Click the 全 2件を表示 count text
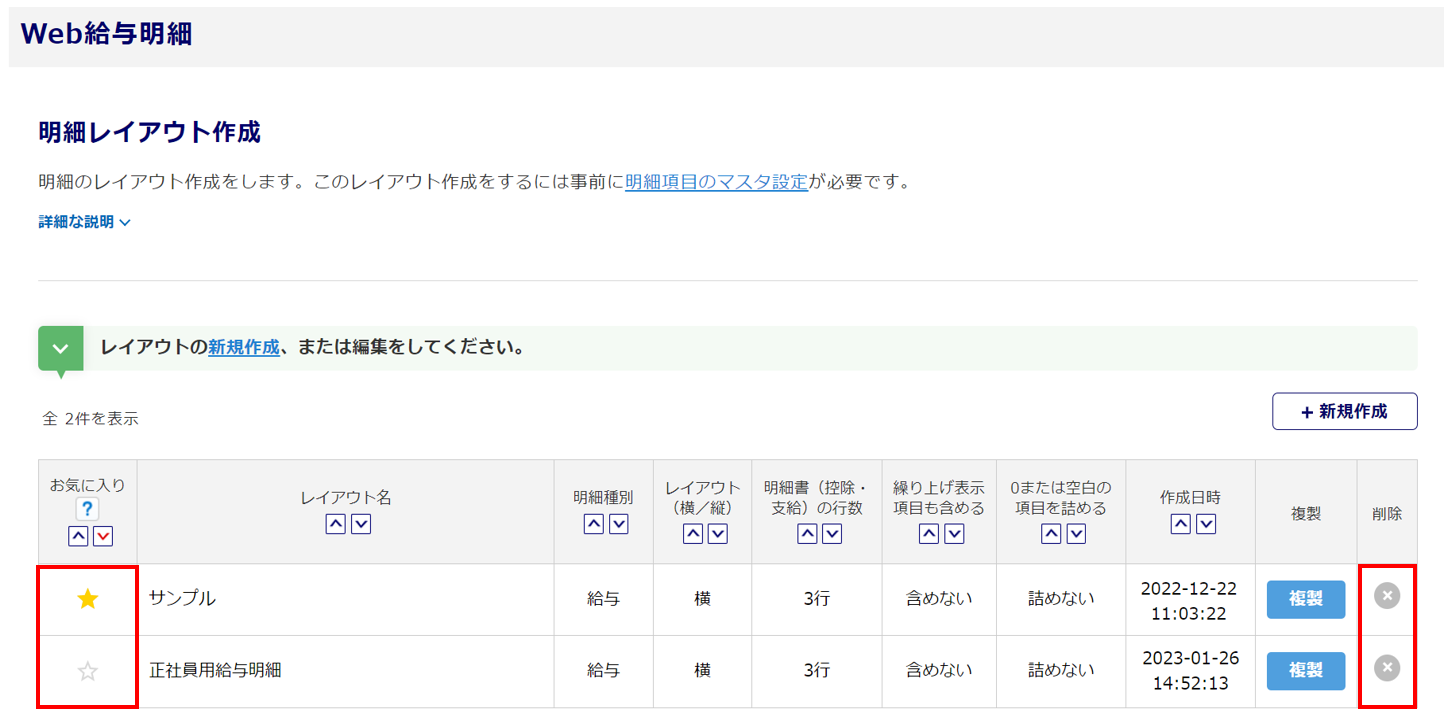The width and height of the screenshot is (1448, 726). pos(90,419)
